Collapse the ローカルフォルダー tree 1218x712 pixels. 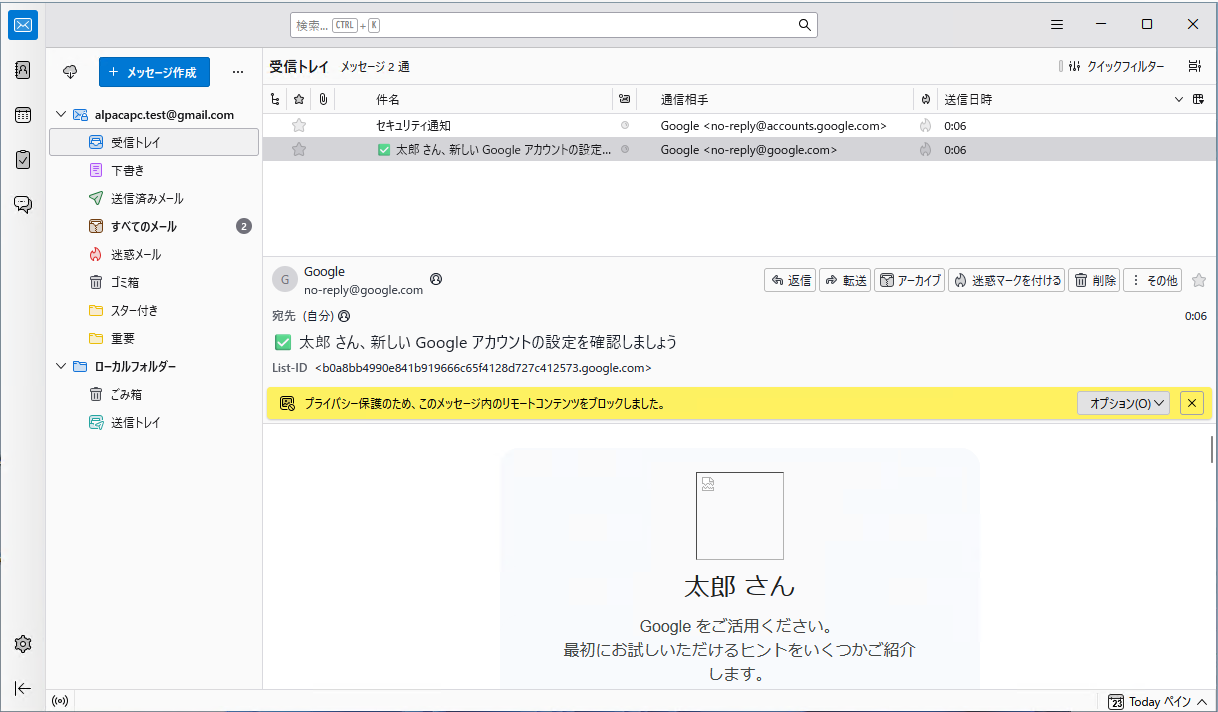coord(61,367)
